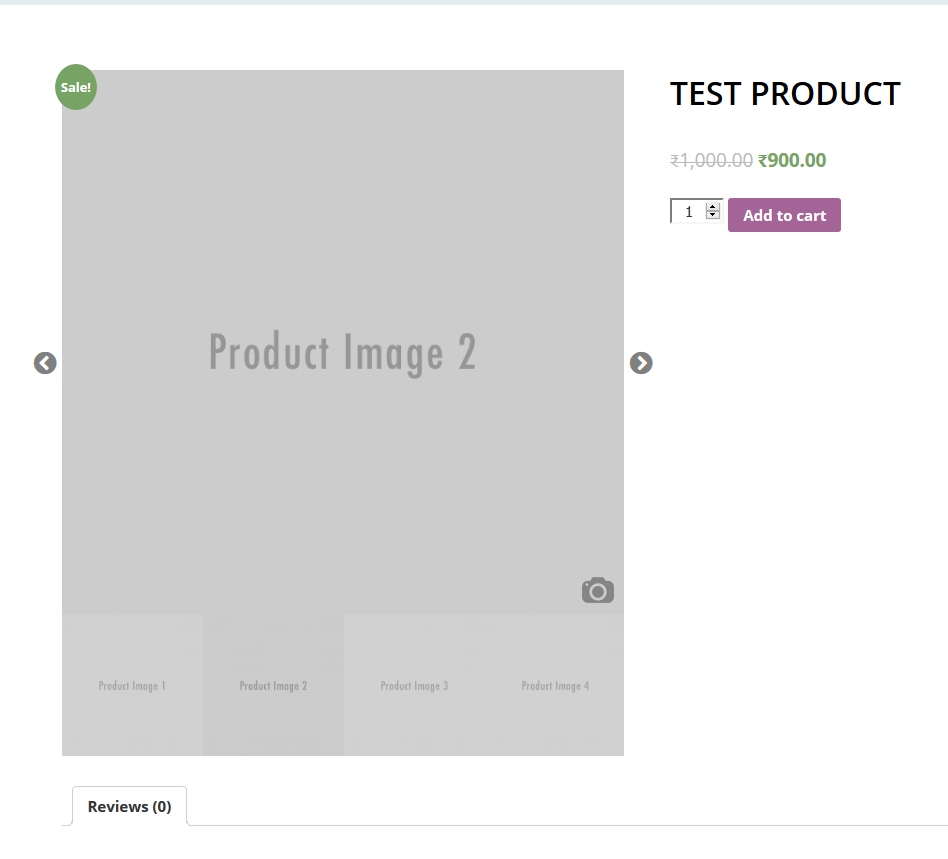The width and height of the screenshot is (948, 859).
Task: Select Product Image 4 thumbnail
Action: click(x=554, y=686)
